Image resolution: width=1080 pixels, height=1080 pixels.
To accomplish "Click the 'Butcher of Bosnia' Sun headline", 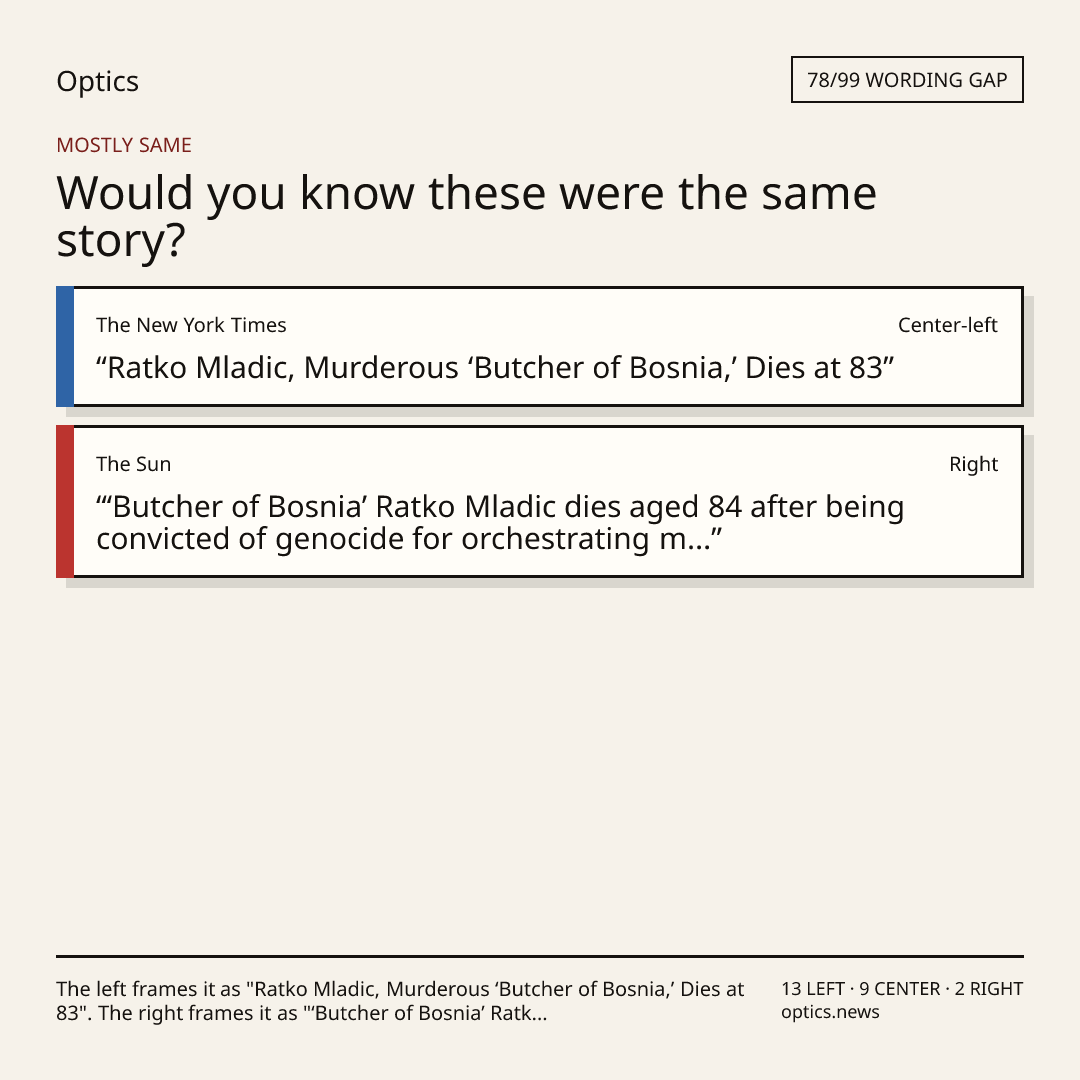I will (x=500, y=523).
